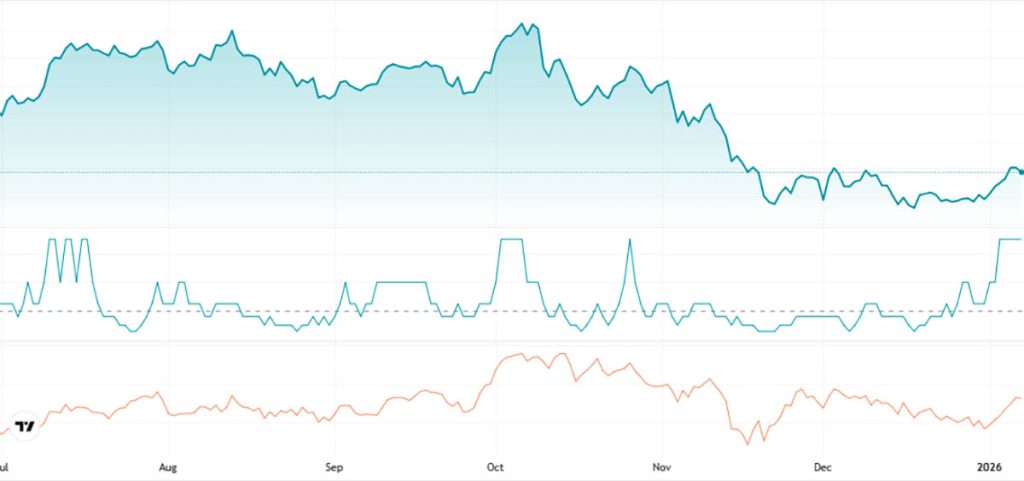Click the oscillator's narrow late-October spike
1024x481 pixels.
[630, 241]
